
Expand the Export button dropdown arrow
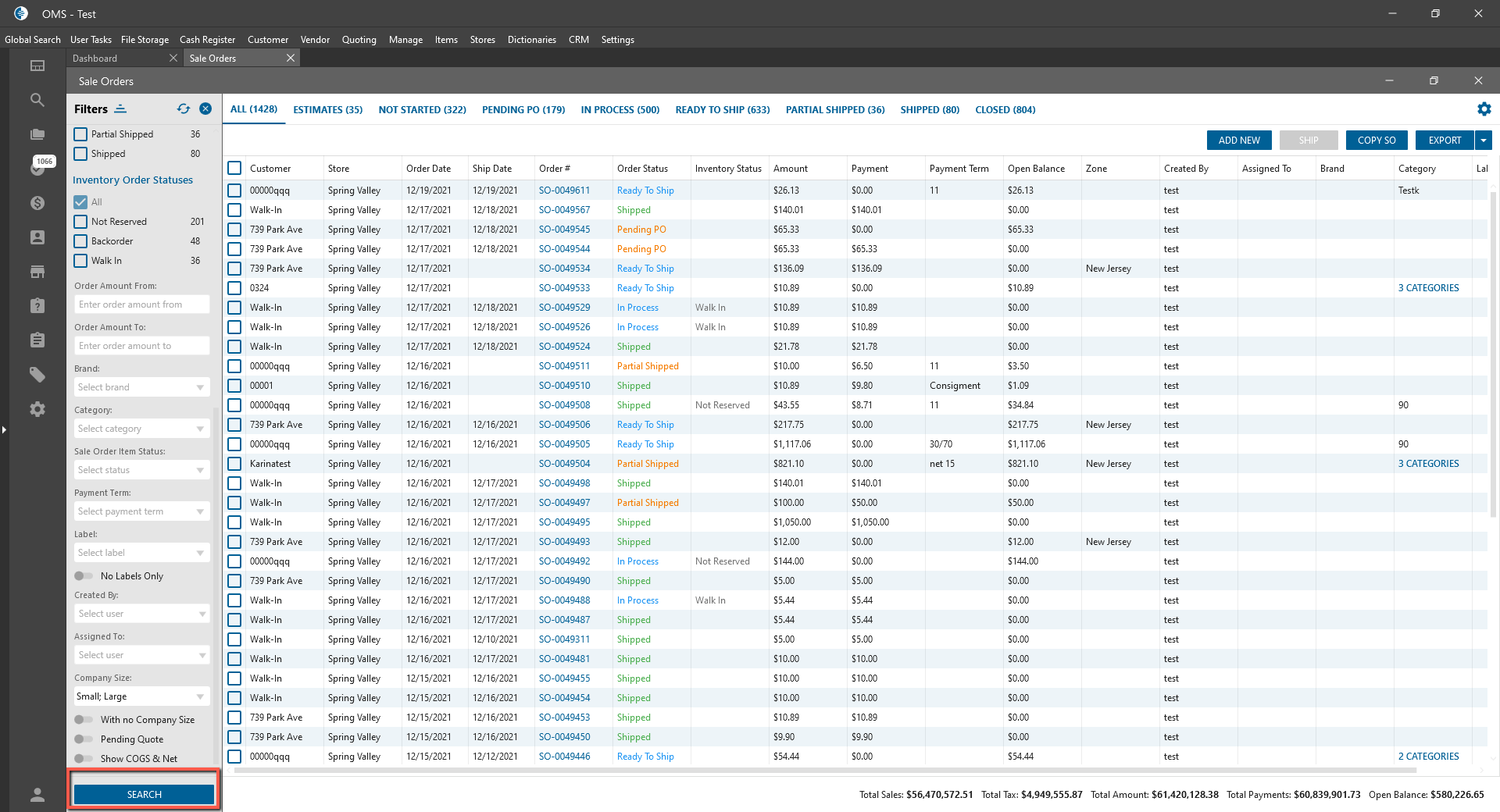[x=1484, y=141]
